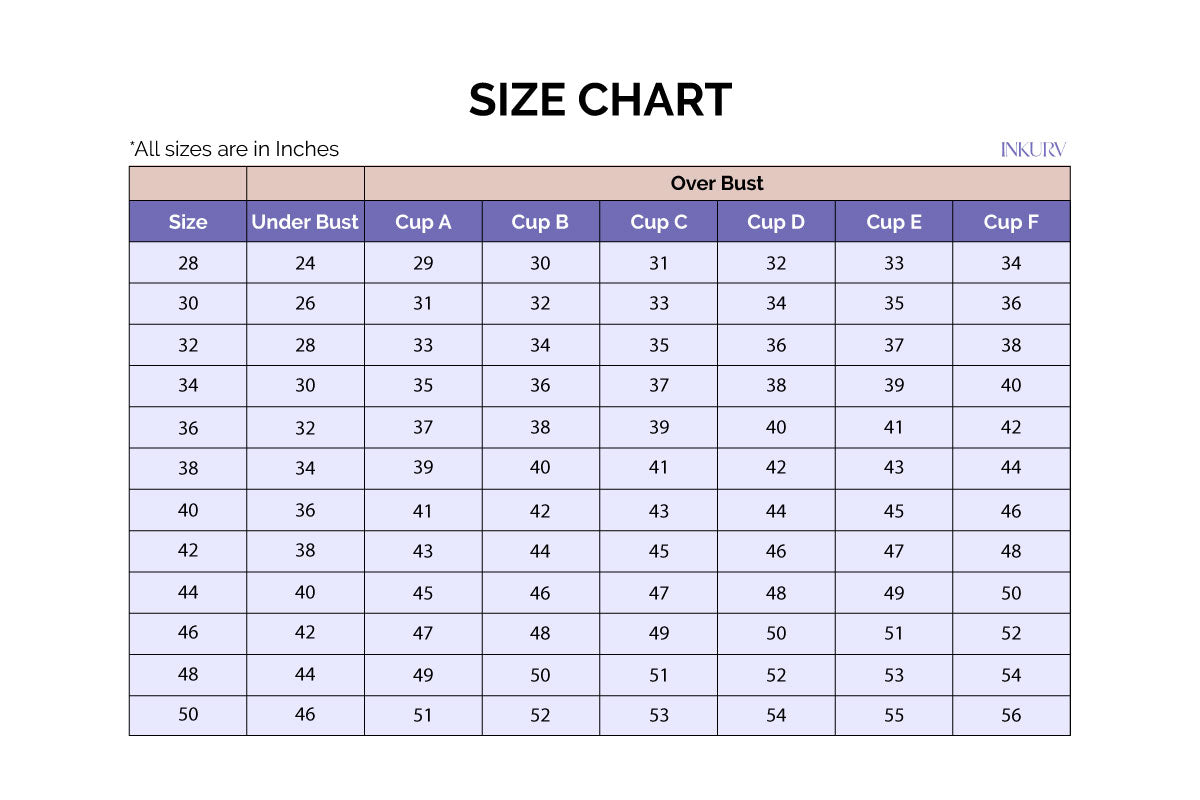This screenshot has height=800, width=1200.
Task: Click the Cup B column header
Action: (540, 222)
